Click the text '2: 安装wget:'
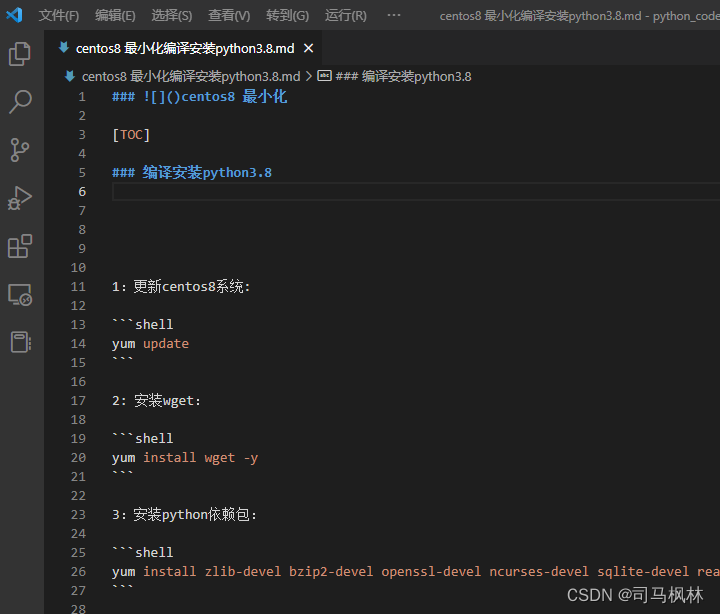720x614 pixels. 157,400
